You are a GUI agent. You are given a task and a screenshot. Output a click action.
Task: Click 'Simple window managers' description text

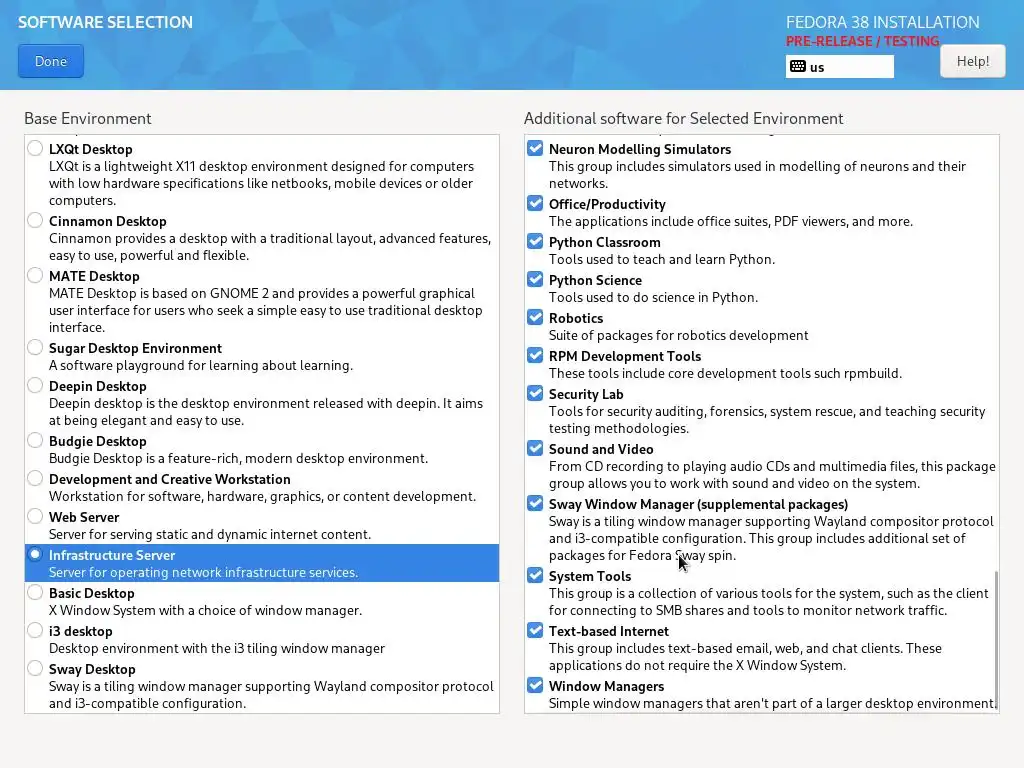(x=772, y=703)
